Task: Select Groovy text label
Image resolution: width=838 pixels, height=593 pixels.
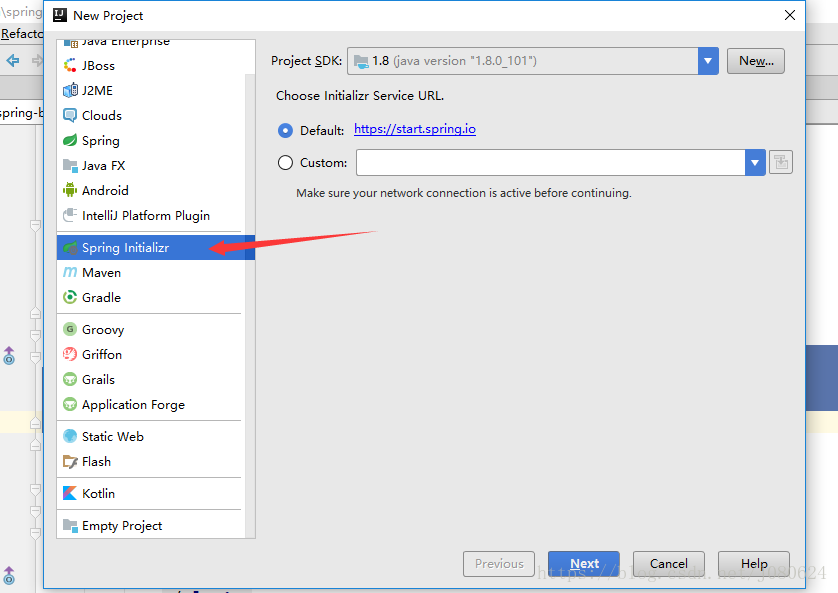Action: 103,330
